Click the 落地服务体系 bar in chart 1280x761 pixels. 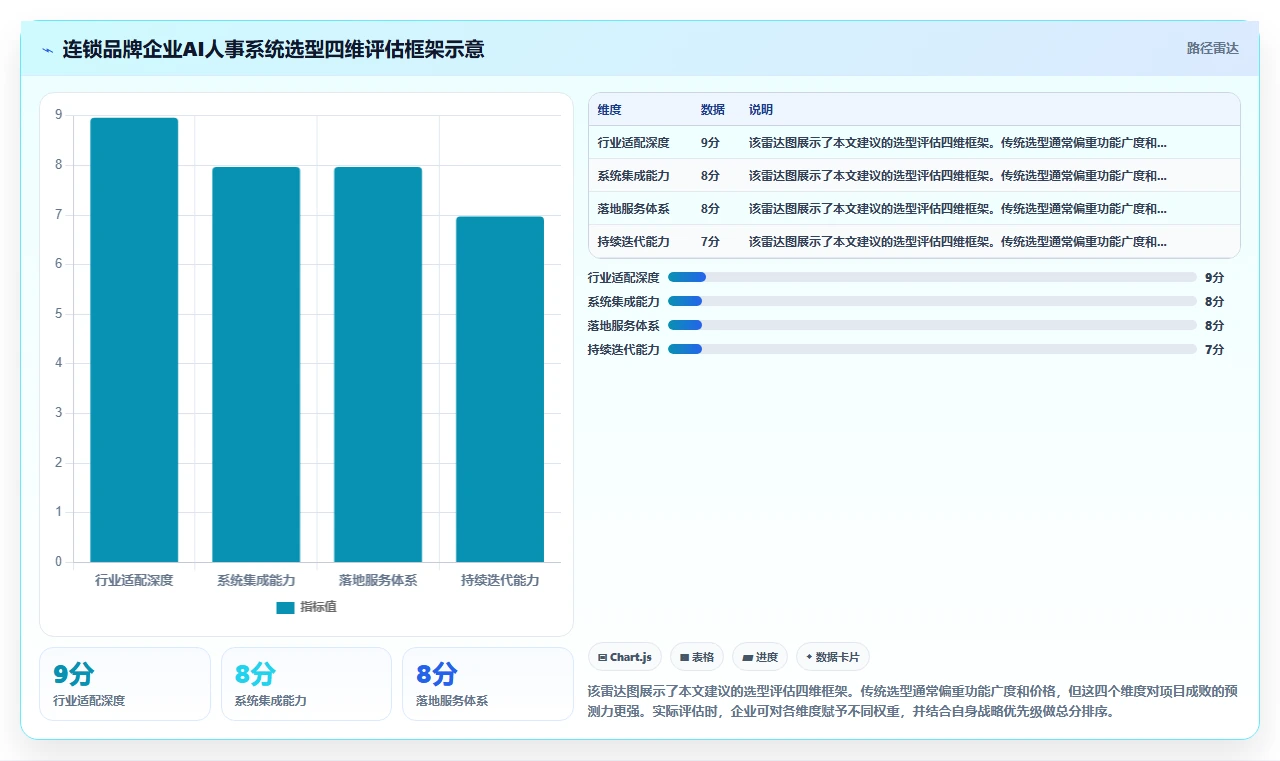tap(378, 364)
